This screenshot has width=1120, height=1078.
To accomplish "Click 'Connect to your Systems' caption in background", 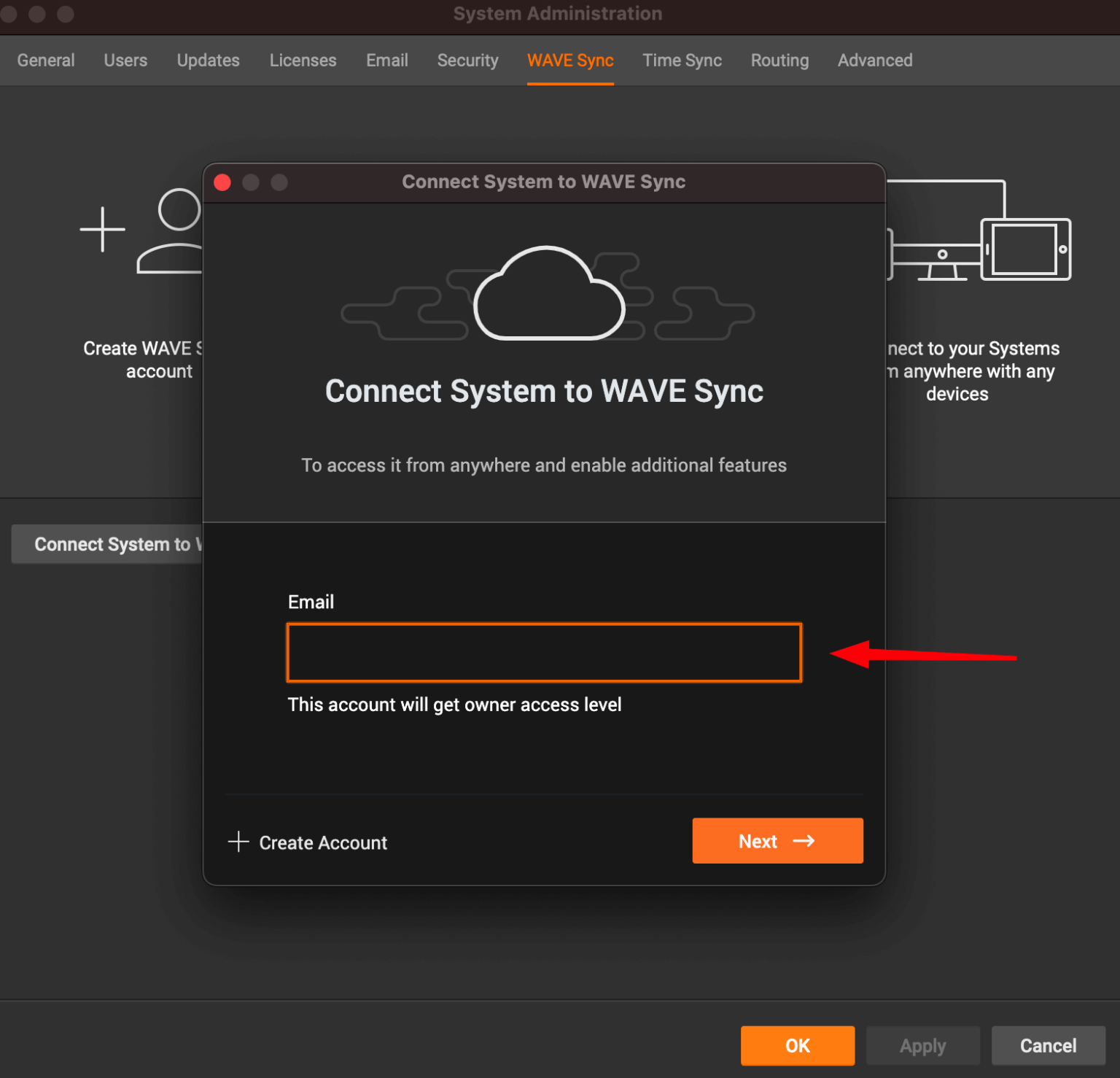I will tap(971, 371).
